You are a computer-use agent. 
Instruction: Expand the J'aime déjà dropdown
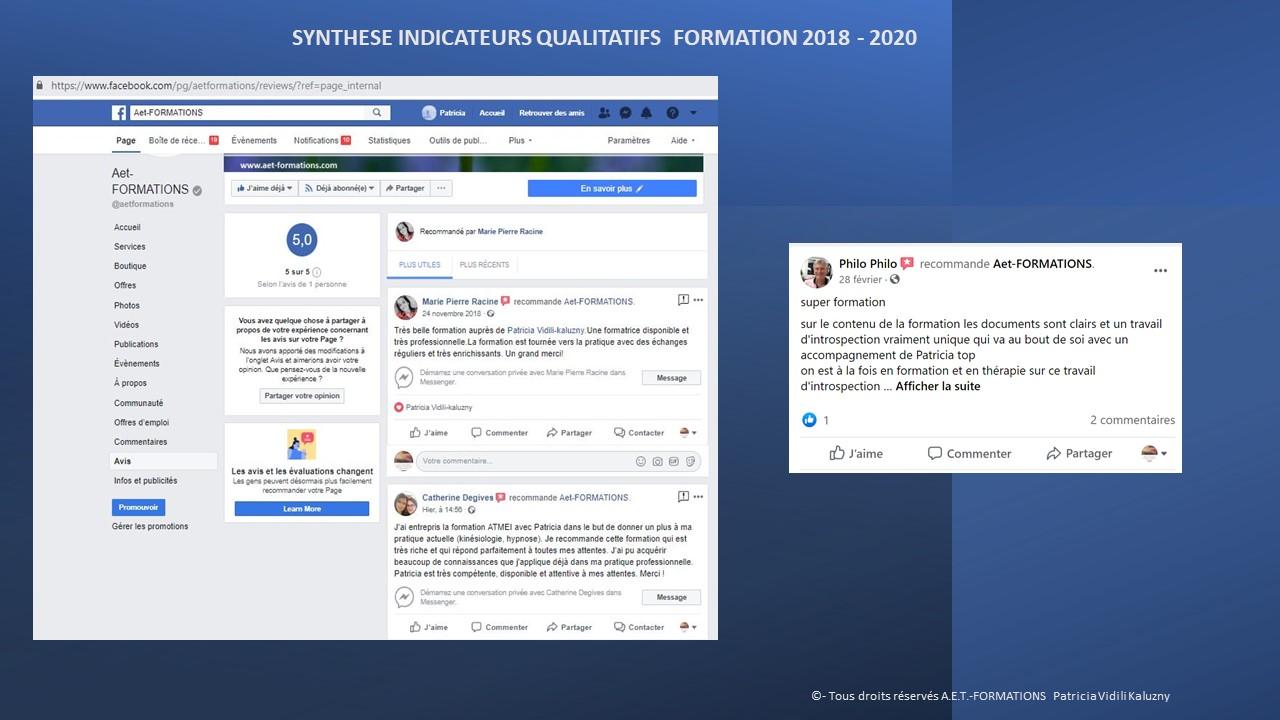(263, 188)
